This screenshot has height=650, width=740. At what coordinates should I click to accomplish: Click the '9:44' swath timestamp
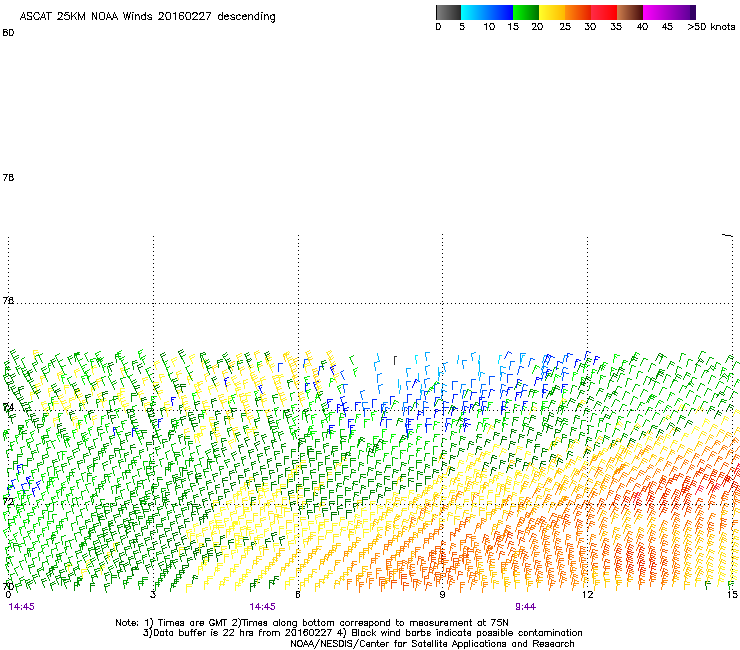(525, 607)
